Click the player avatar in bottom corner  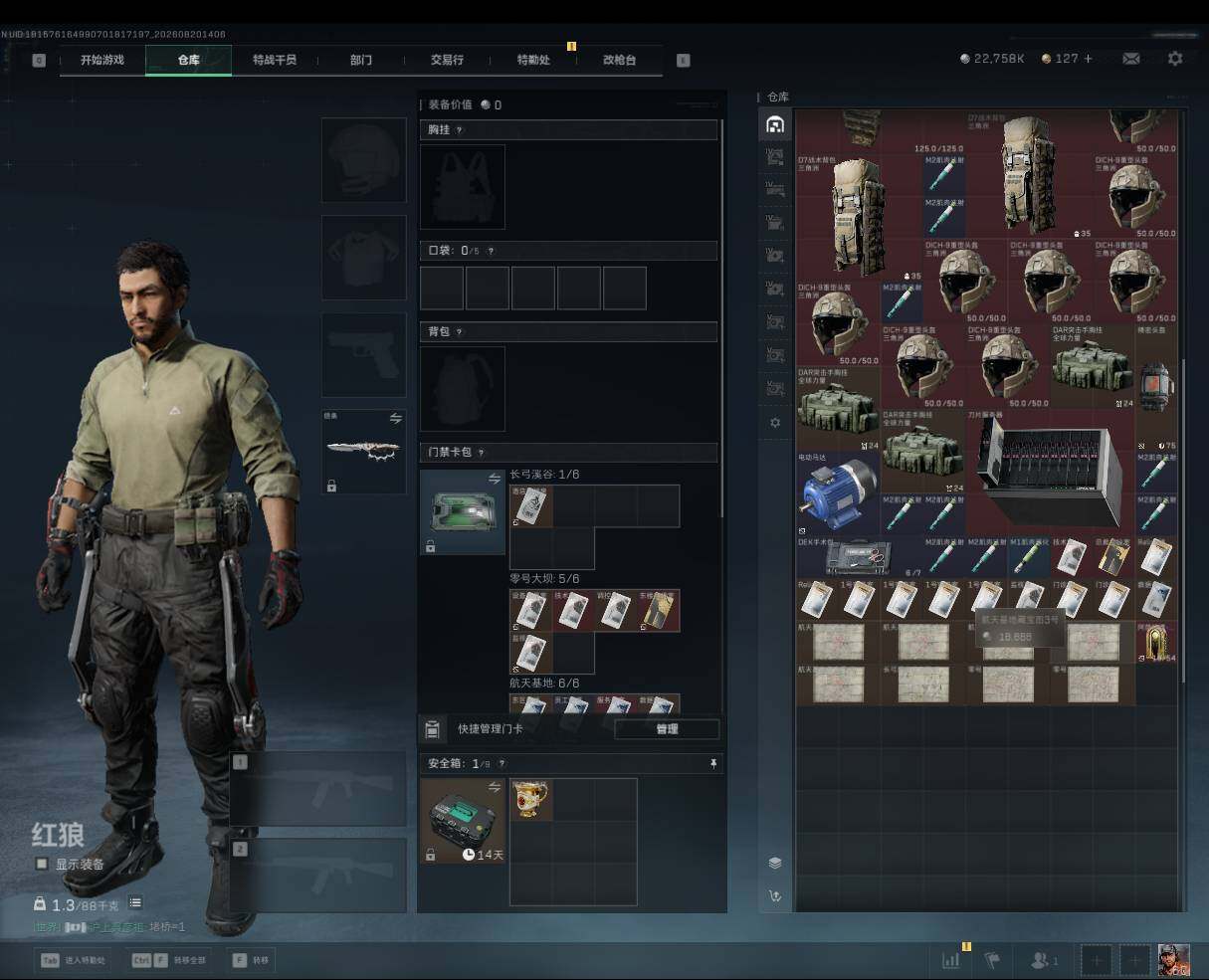click(x=1173, y=960)
